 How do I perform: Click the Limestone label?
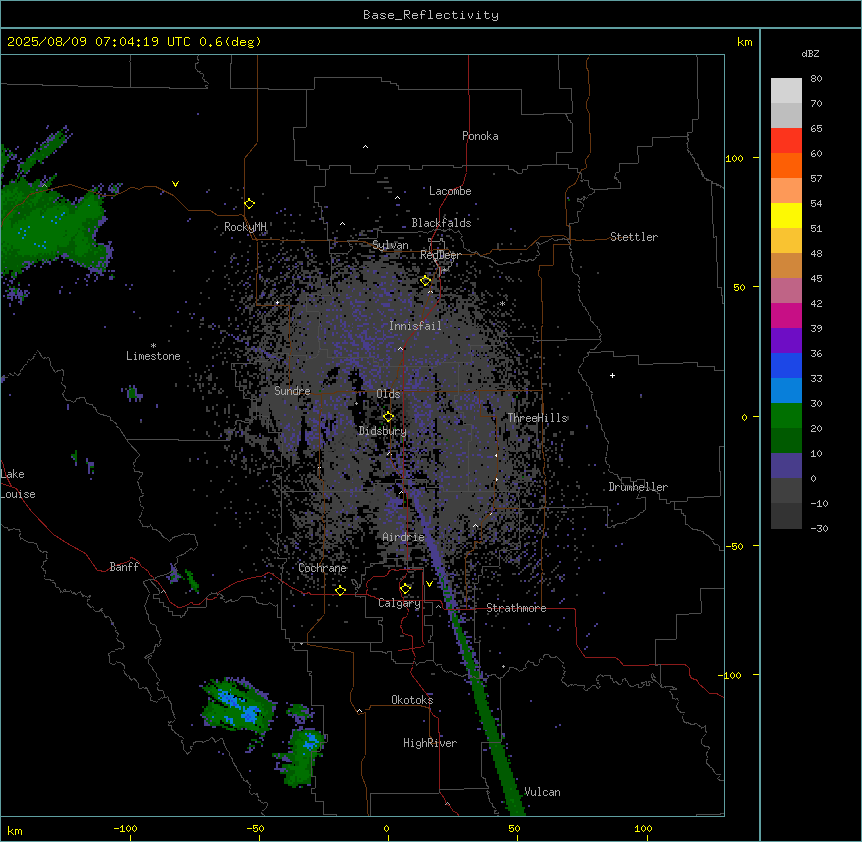coord(153,356)
